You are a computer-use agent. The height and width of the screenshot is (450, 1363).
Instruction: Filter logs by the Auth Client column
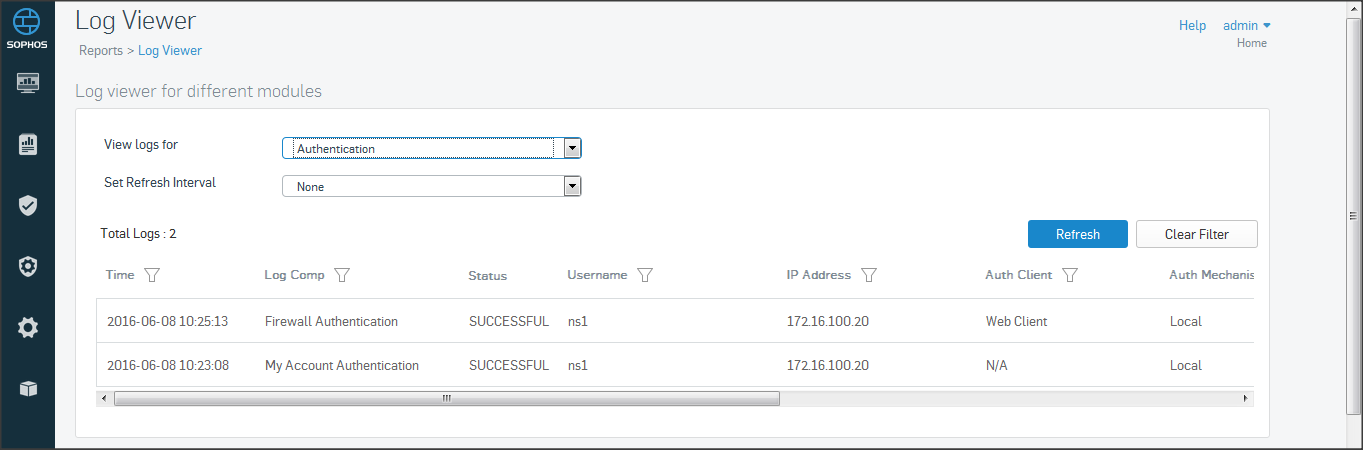1070,275
